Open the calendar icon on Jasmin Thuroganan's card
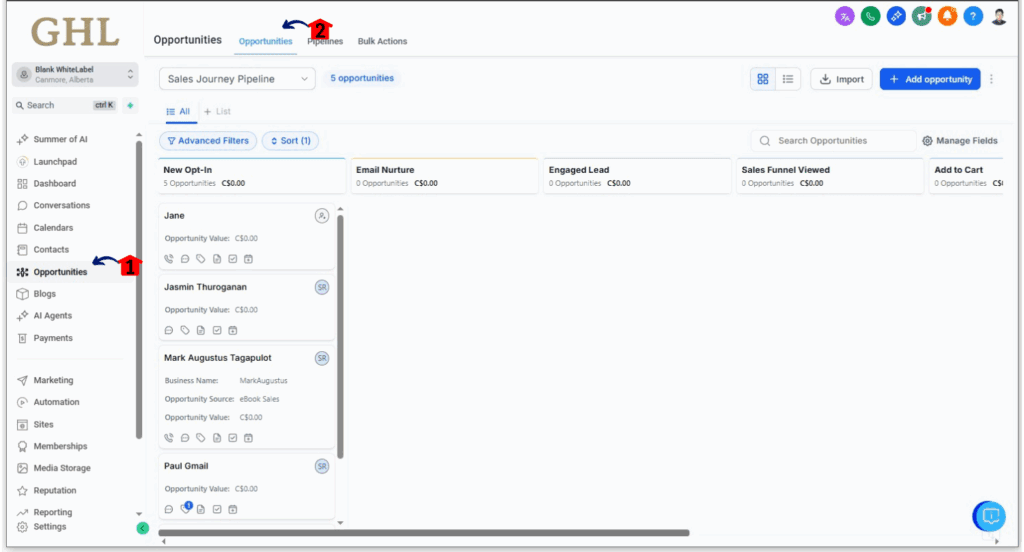Viewport: 1024px width, 552px height. point(232,331)
